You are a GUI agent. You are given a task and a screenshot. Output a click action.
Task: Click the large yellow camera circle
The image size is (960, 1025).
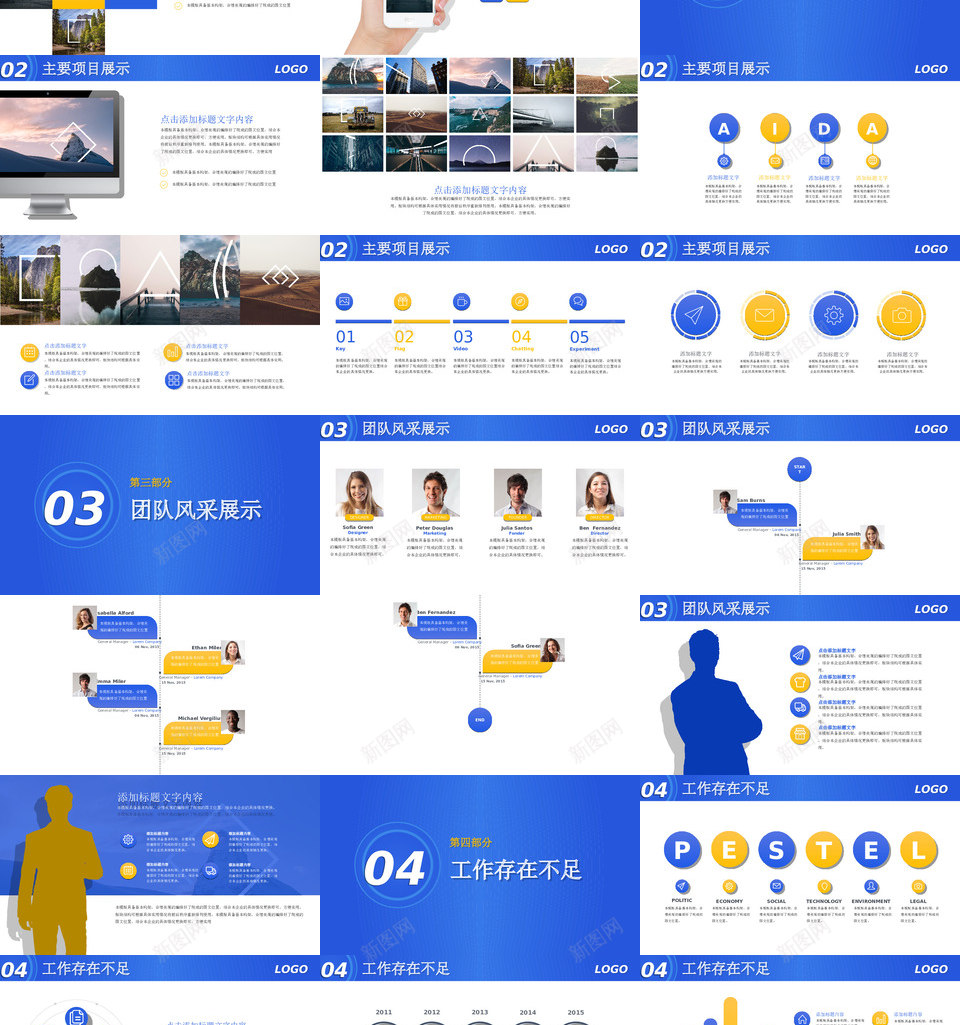[902, 315]
